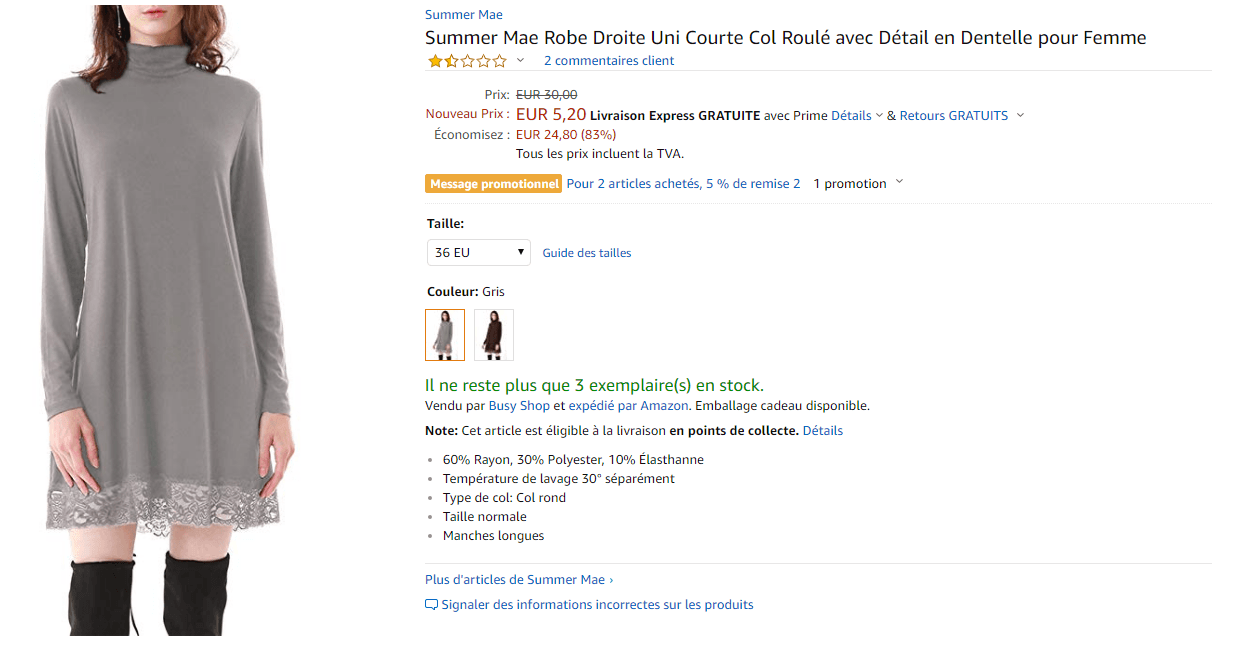The width and height of the screenshot is (1235, 652).
Task: Click the Message promotionnel badge
Action: click(493, 184)
